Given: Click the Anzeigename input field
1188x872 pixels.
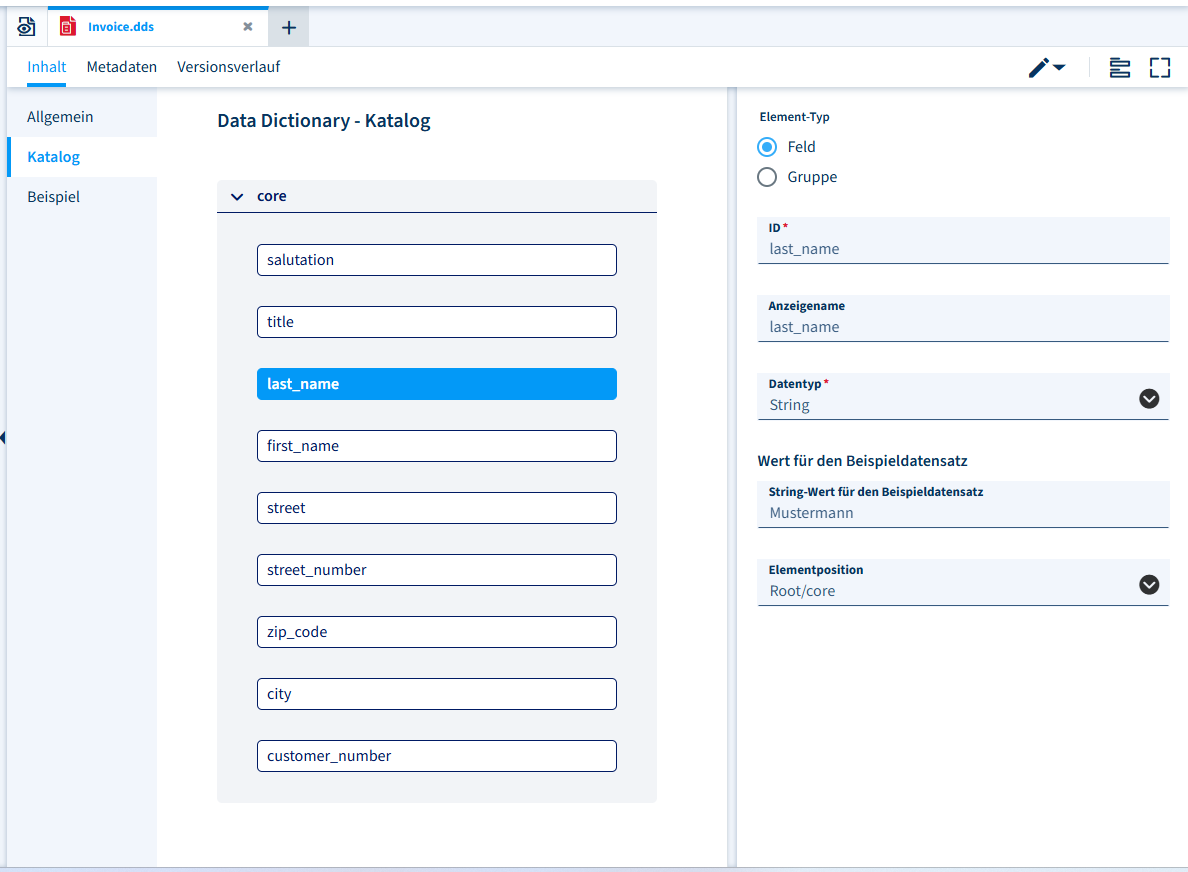Looking at the screenshot, I should pos(962,327).
